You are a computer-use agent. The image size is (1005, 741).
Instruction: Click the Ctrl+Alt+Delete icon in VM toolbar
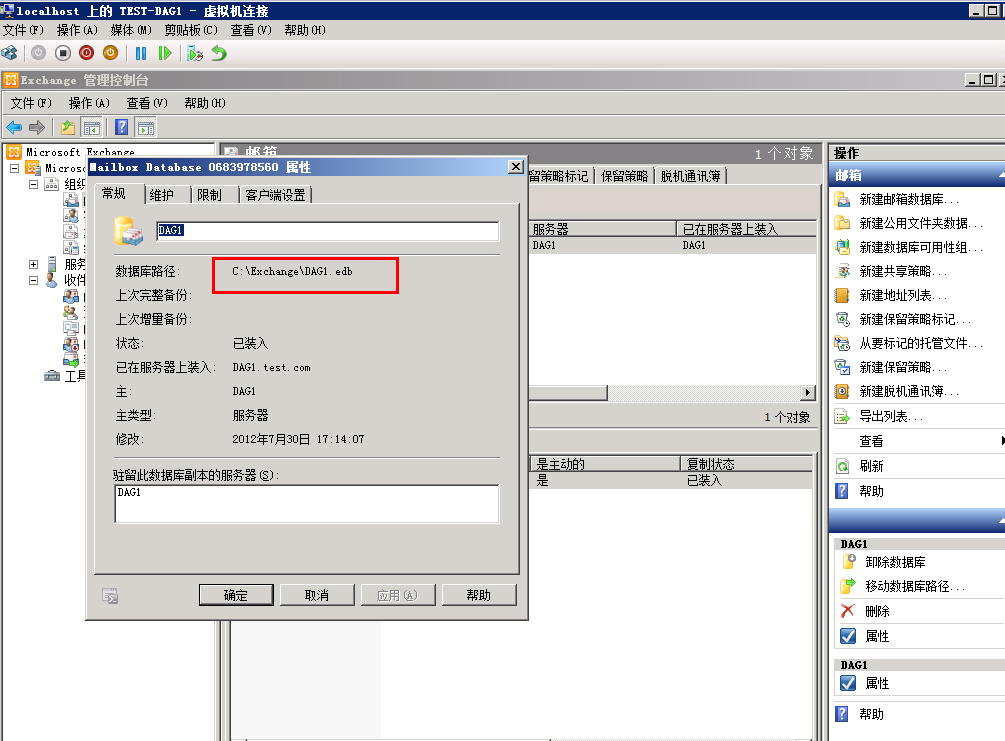click(x=10, y=53)
